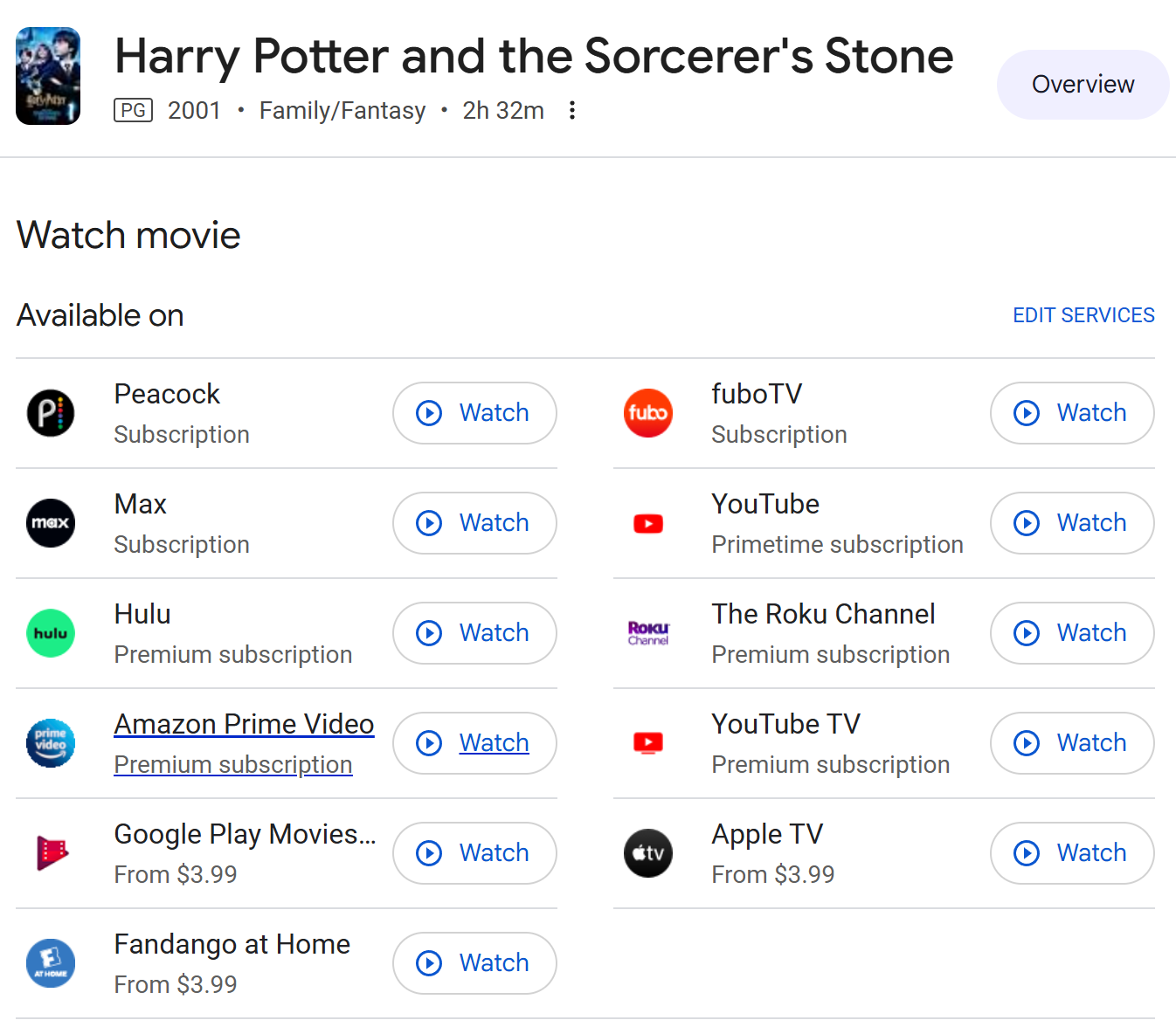
Task: Click 'From $3.99' under Google Play Movies
Action: (x=175, y=874)
